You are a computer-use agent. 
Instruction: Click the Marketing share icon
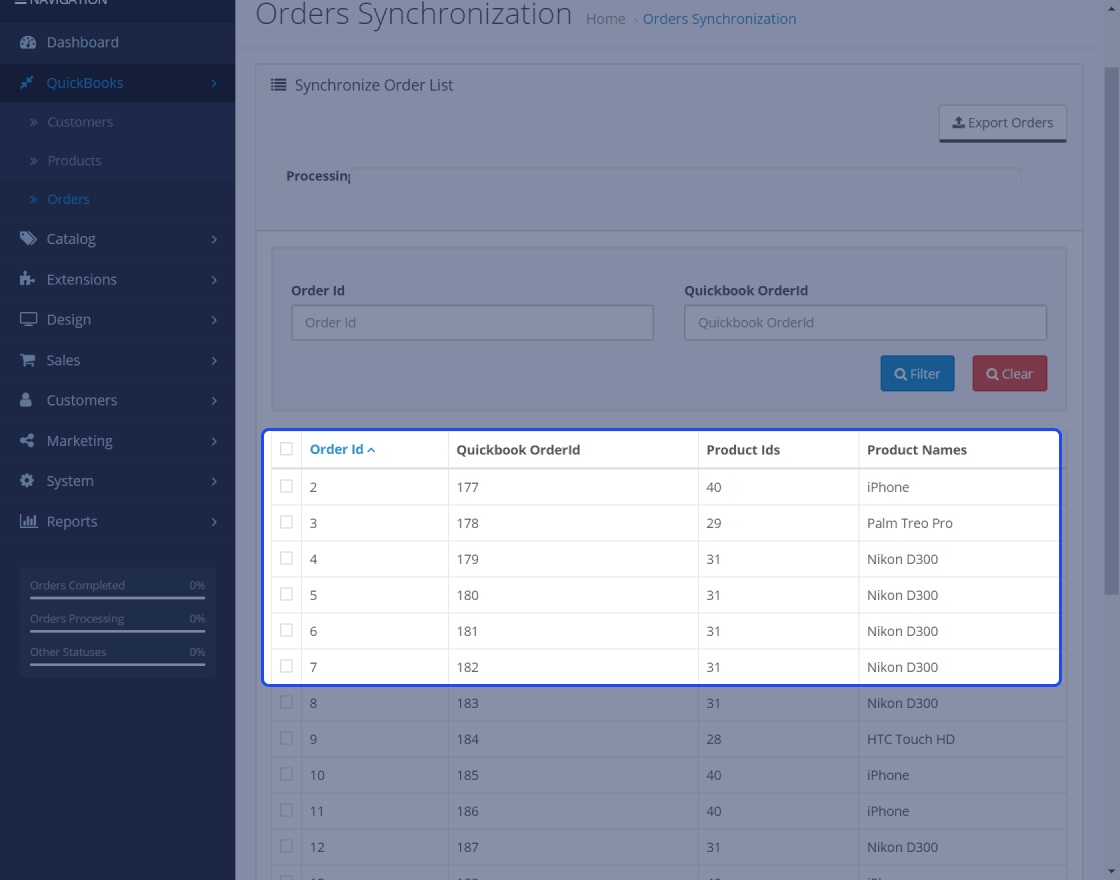click(27, 441)
